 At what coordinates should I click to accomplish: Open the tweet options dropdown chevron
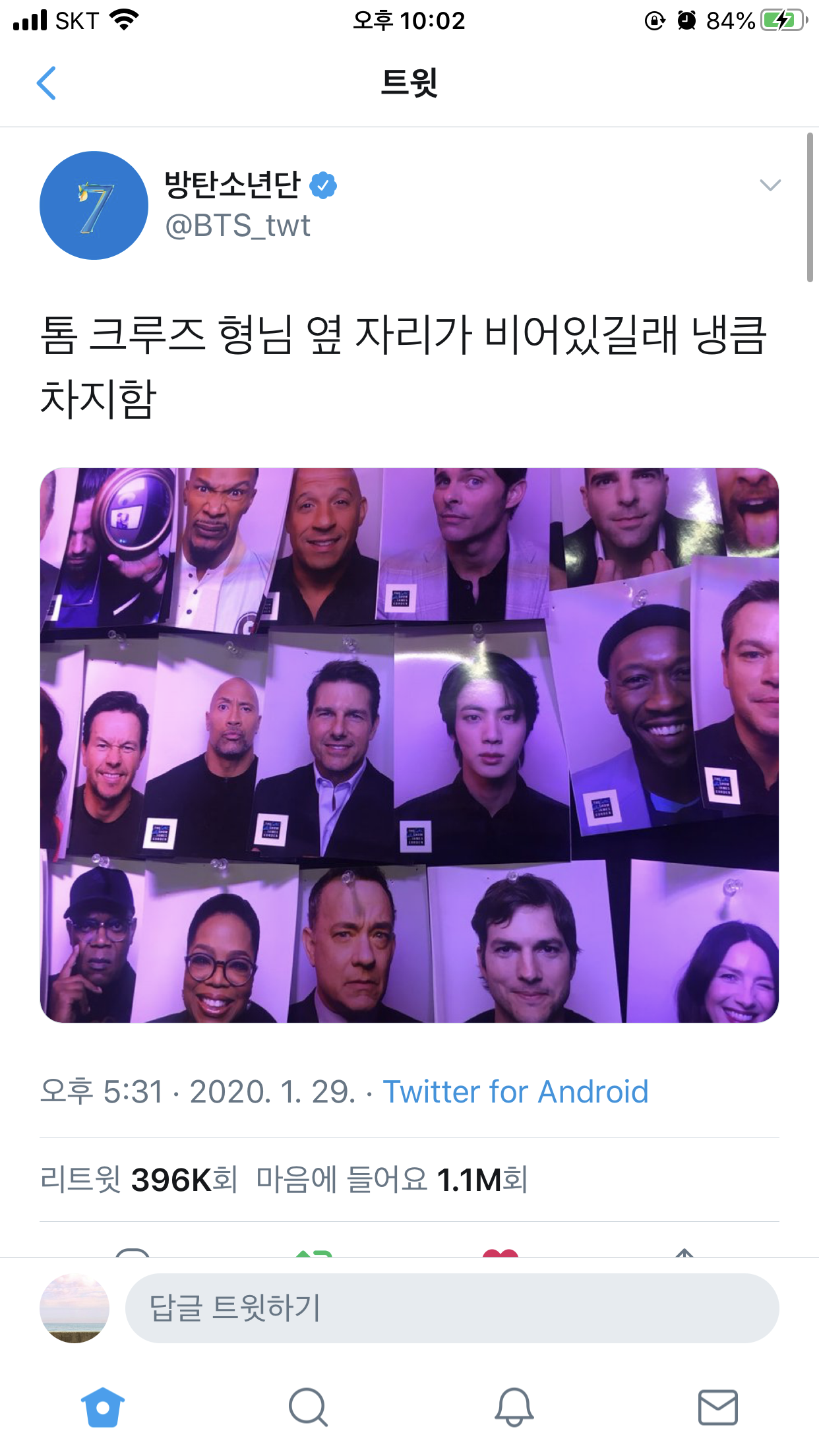point(770,185)
